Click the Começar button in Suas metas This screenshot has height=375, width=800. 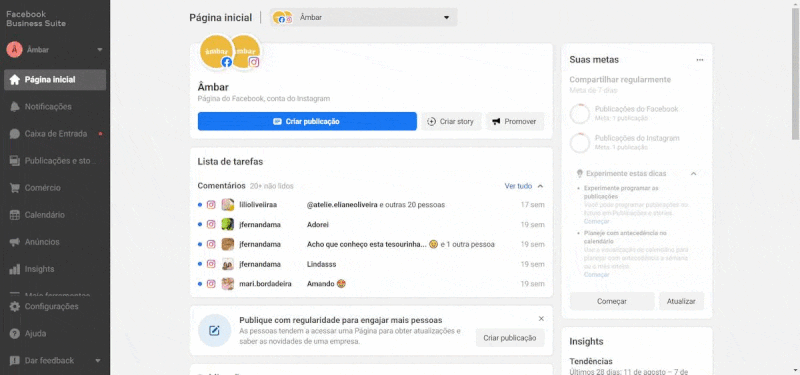point(612,301)
